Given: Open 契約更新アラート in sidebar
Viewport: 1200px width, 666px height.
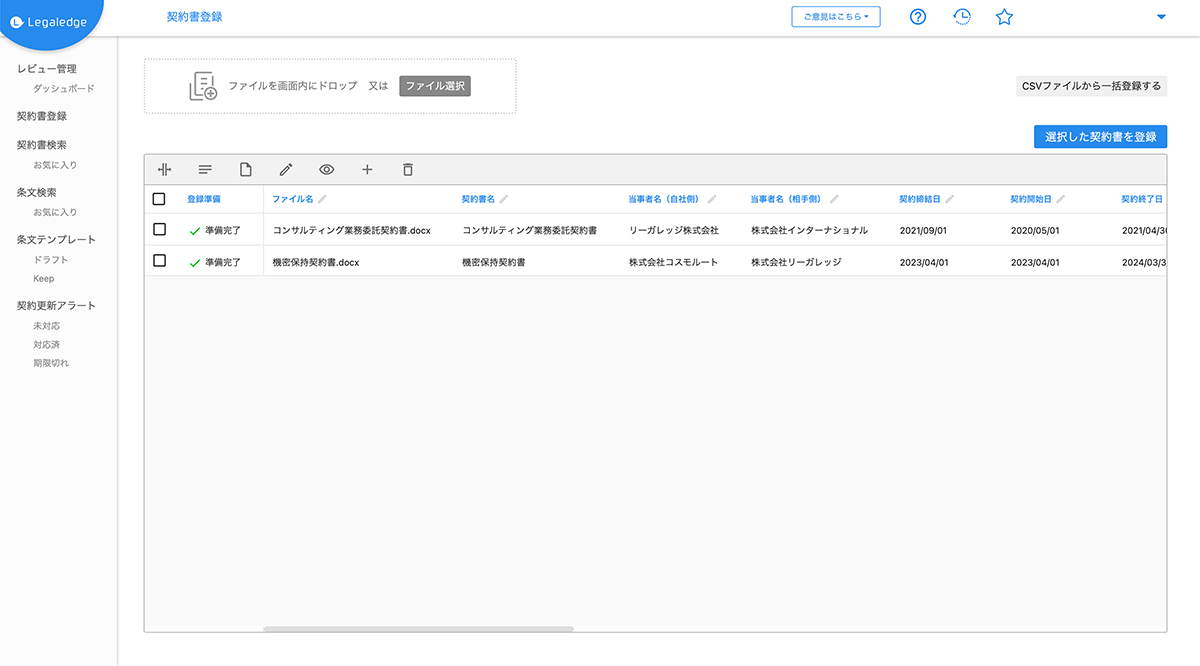Looking at the screenshot, I should pos(56,306).
